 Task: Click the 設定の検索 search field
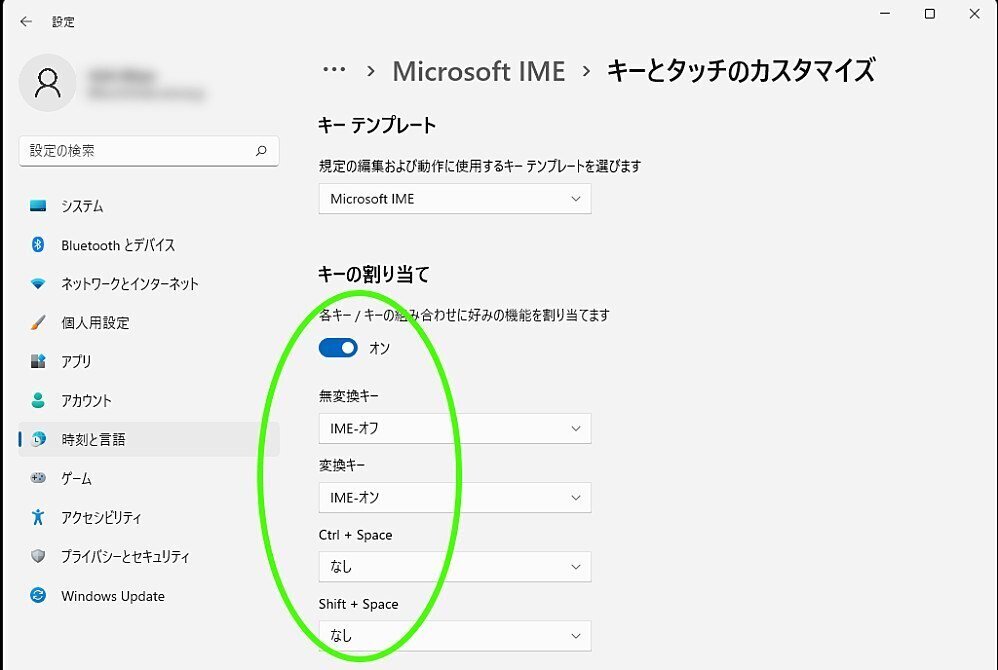point(149,151)
